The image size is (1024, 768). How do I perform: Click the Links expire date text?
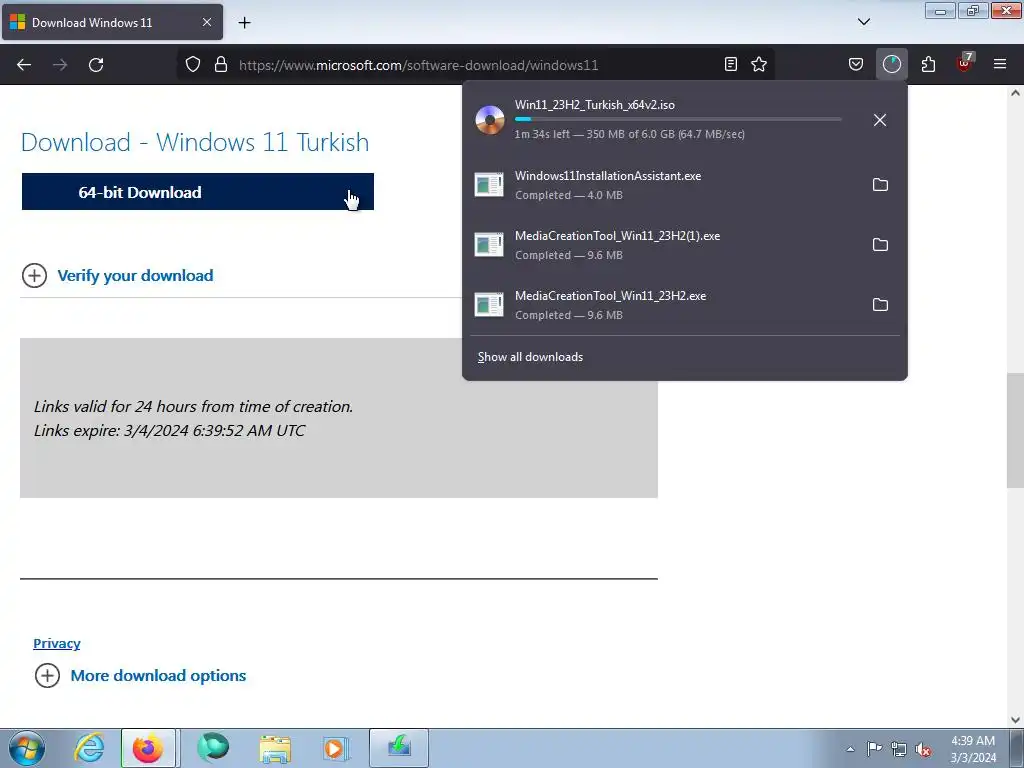click(169, 430)
